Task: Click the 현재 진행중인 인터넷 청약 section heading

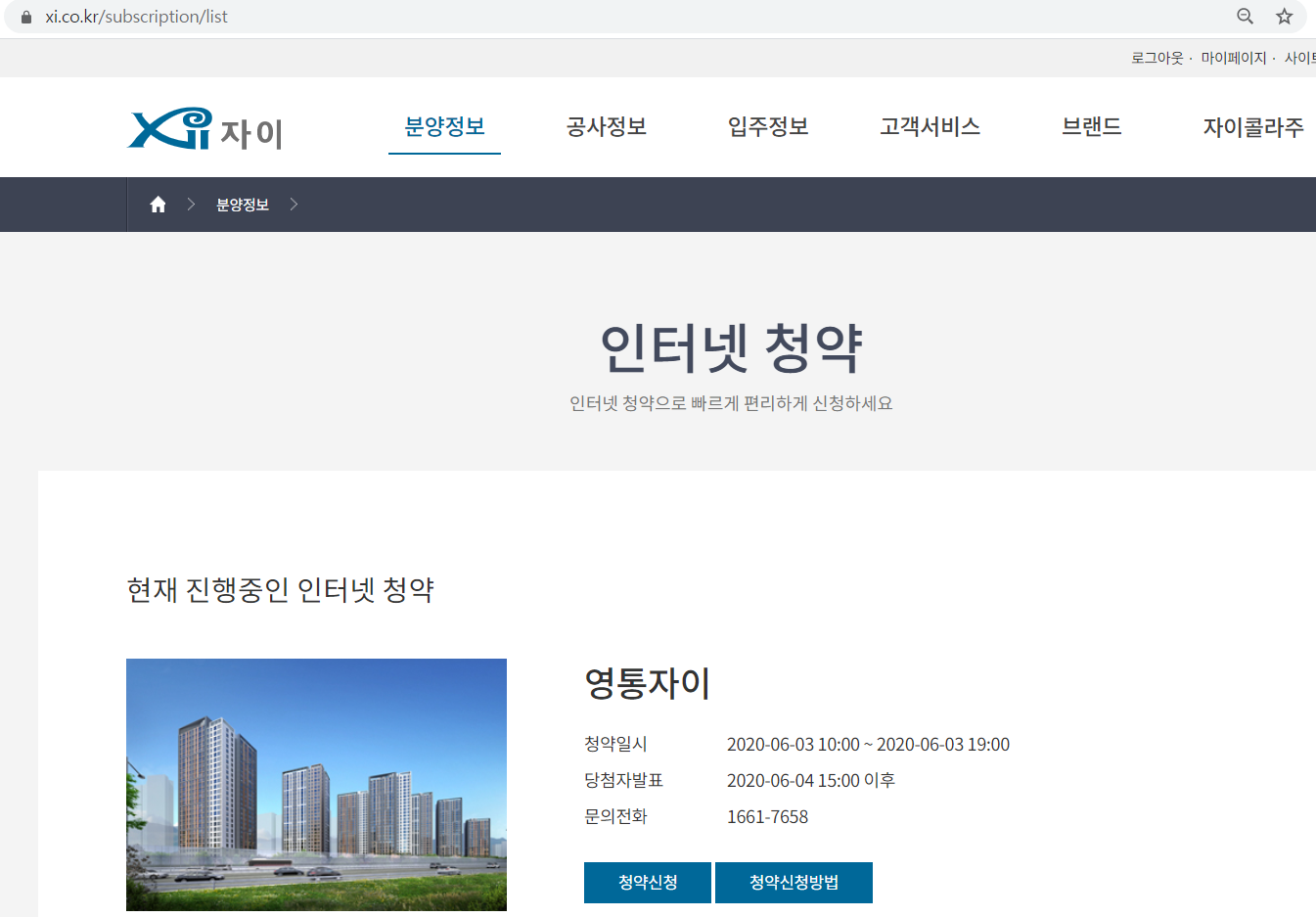Action: tap(281, 590)
